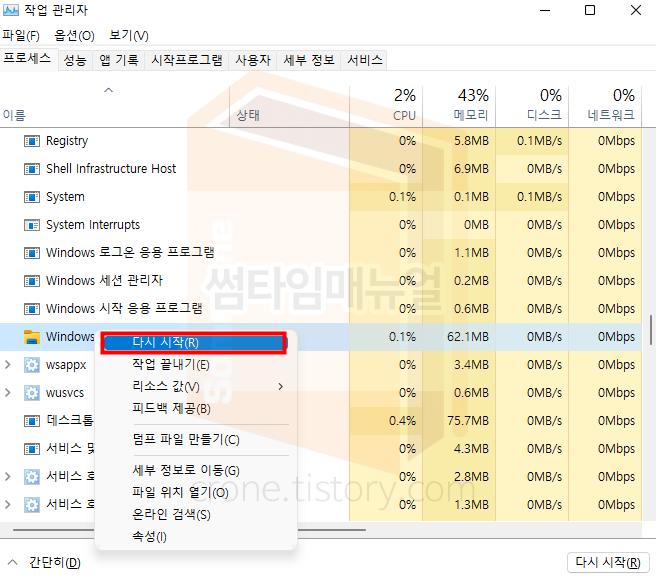Click the vertical scrollbar thumb
The width and height of the screenshot is (656, 581).
tap(651, 330)
